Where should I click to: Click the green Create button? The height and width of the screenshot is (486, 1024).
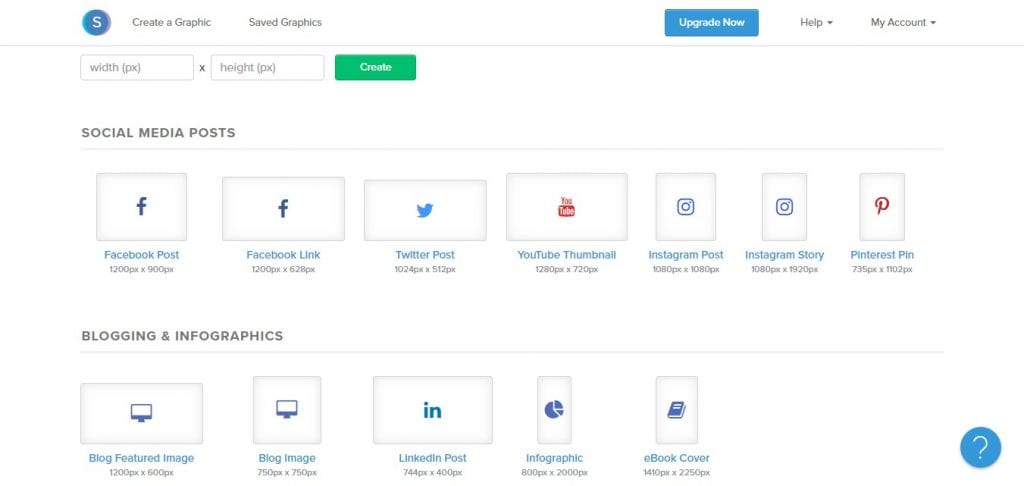(x=376, y=67)
